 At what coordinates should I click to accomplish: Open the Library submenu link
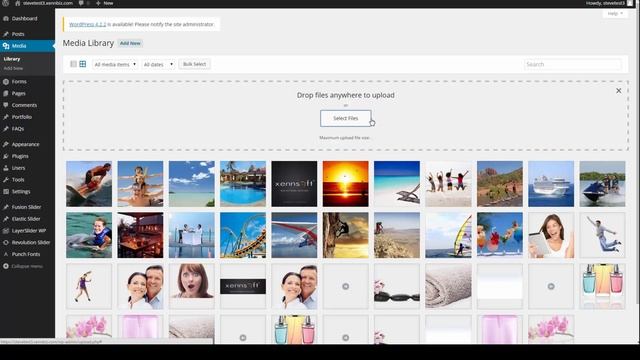(12, 59)
